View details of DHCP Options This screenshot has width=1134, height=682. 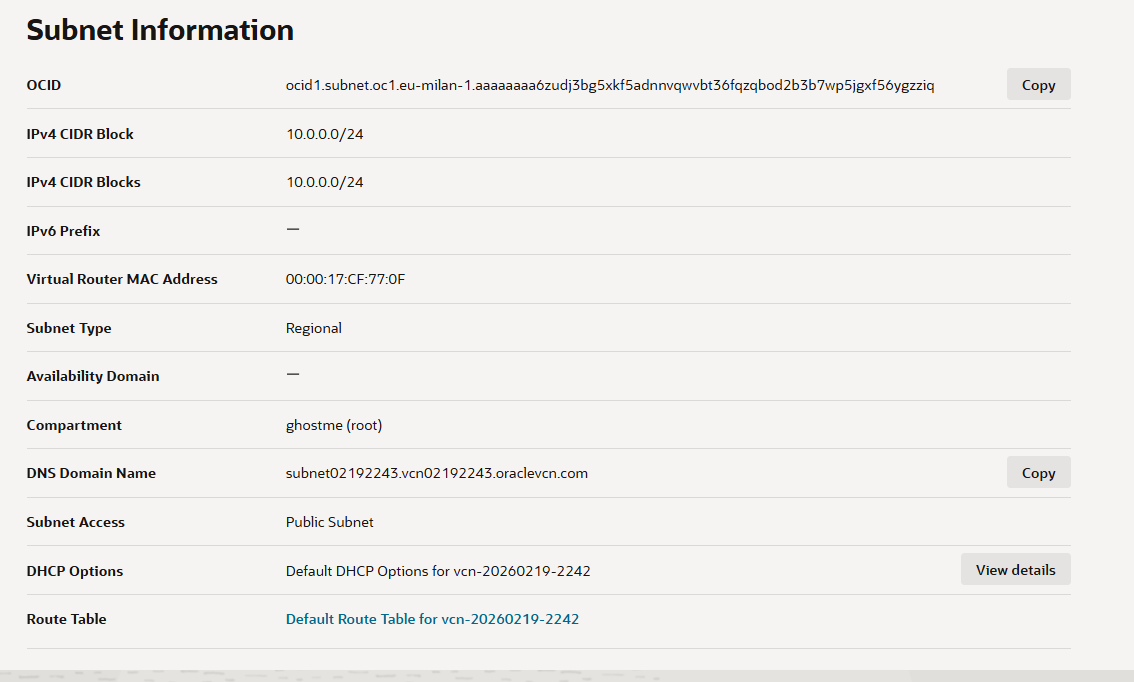[1015, 569]
